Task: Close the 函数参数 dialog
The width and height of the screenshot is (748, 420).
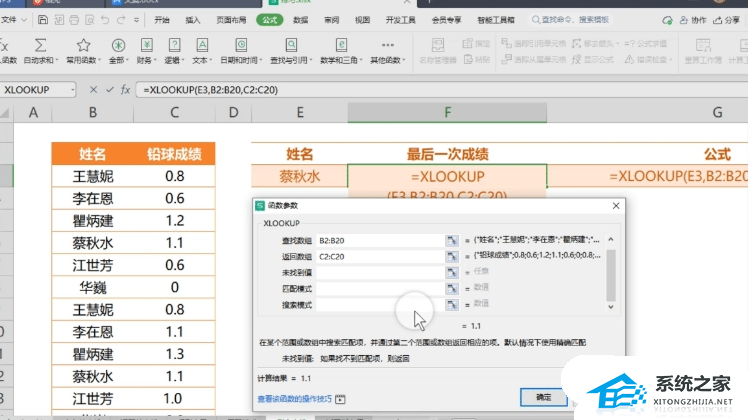Action: (x=616, y=206)
